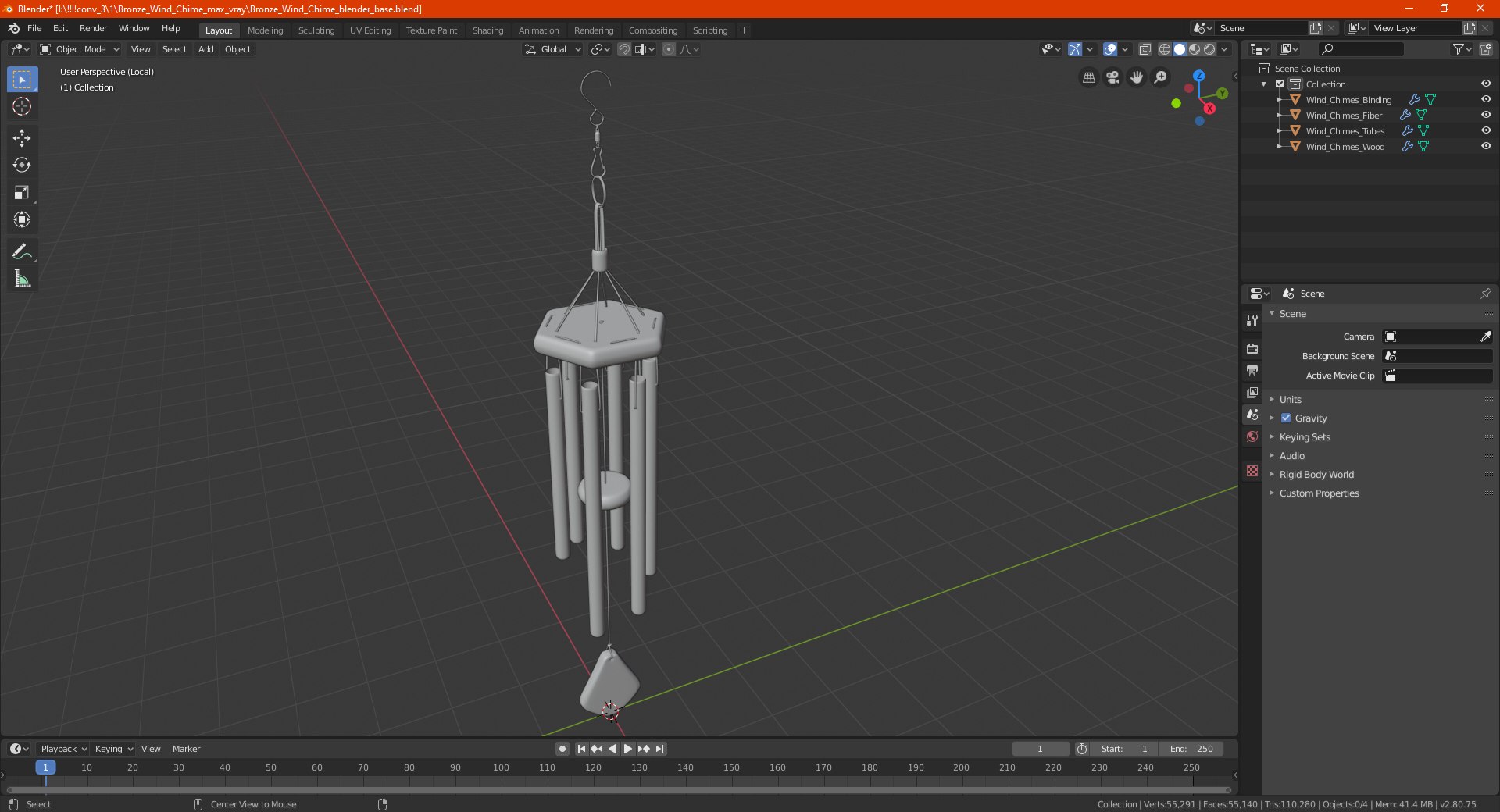Hide Wind_Chimes_Binding with eye icon
The height and width of the screenshot is (812, 1500).
1486,99
